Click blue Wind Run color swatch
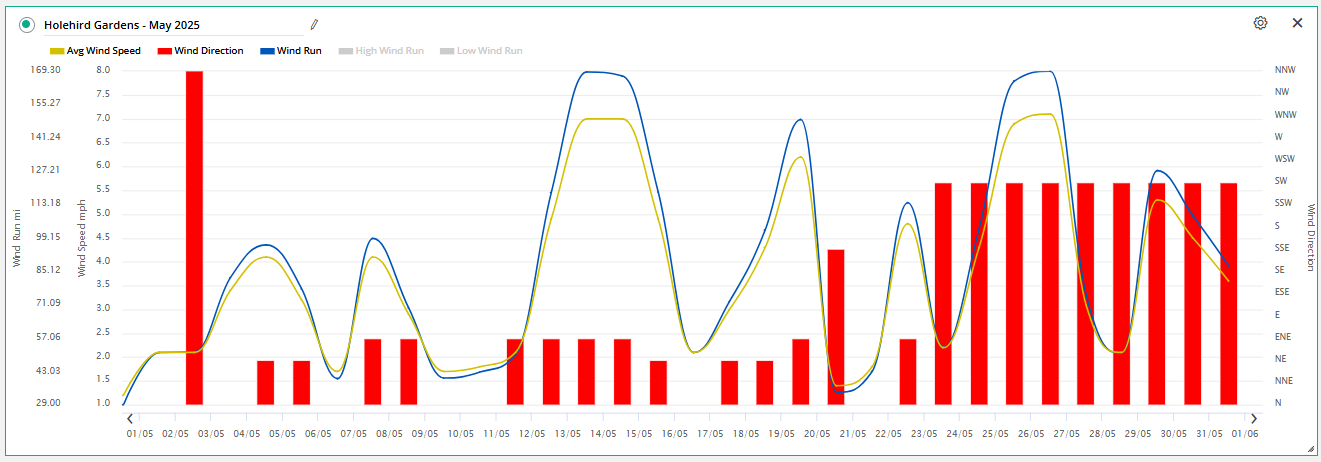 click(267, 51)
